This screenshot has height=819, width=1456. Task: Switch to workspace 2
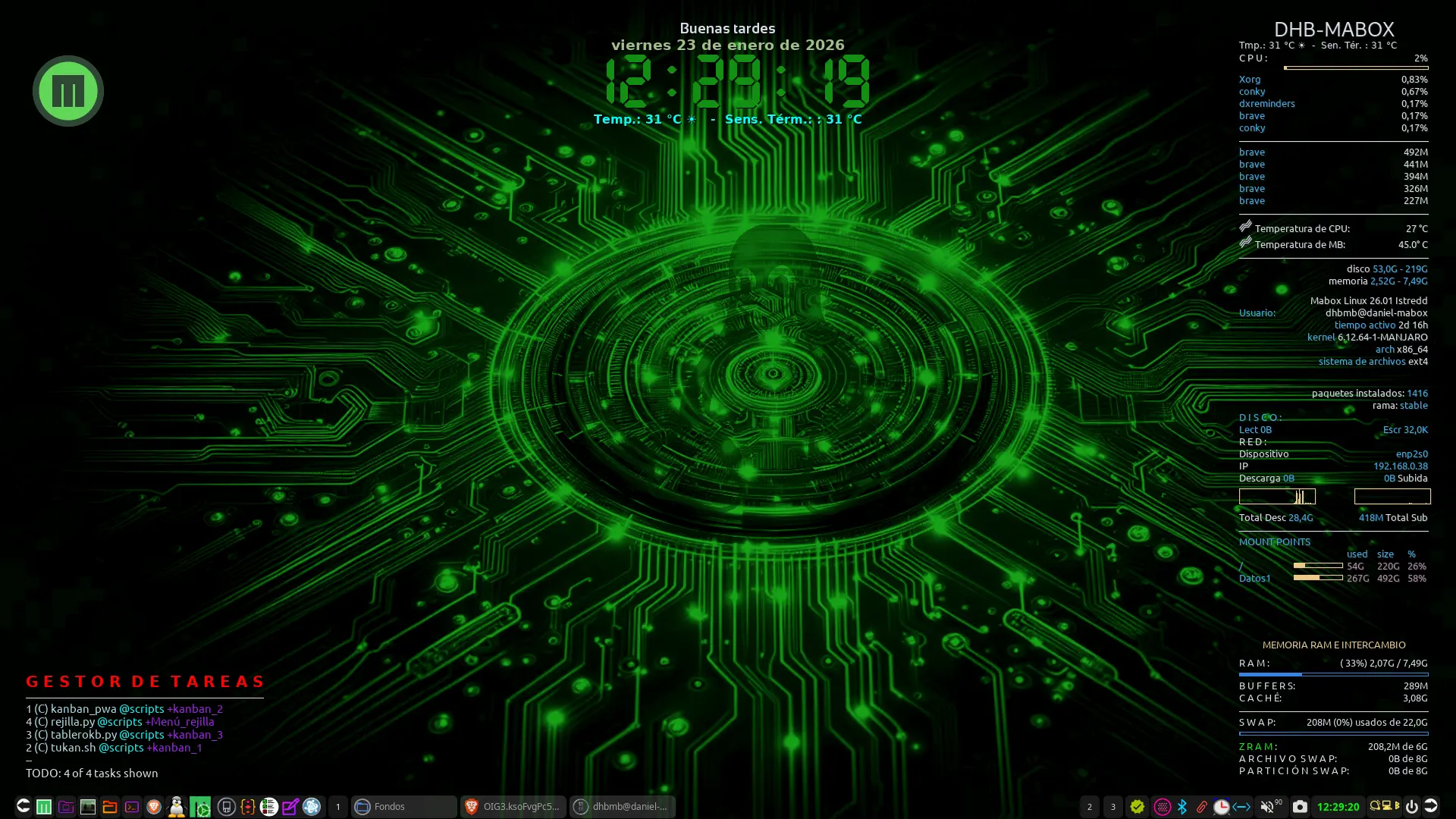point(1089,807)
